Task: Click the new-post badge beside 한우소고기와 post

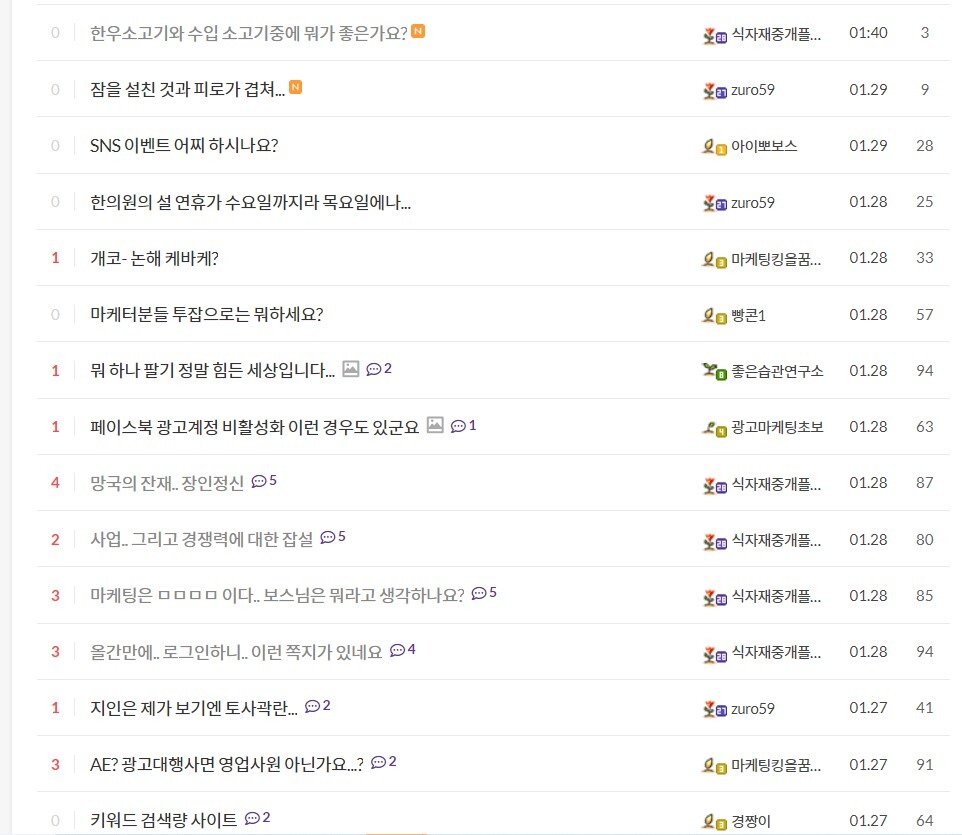Action: 418,31
